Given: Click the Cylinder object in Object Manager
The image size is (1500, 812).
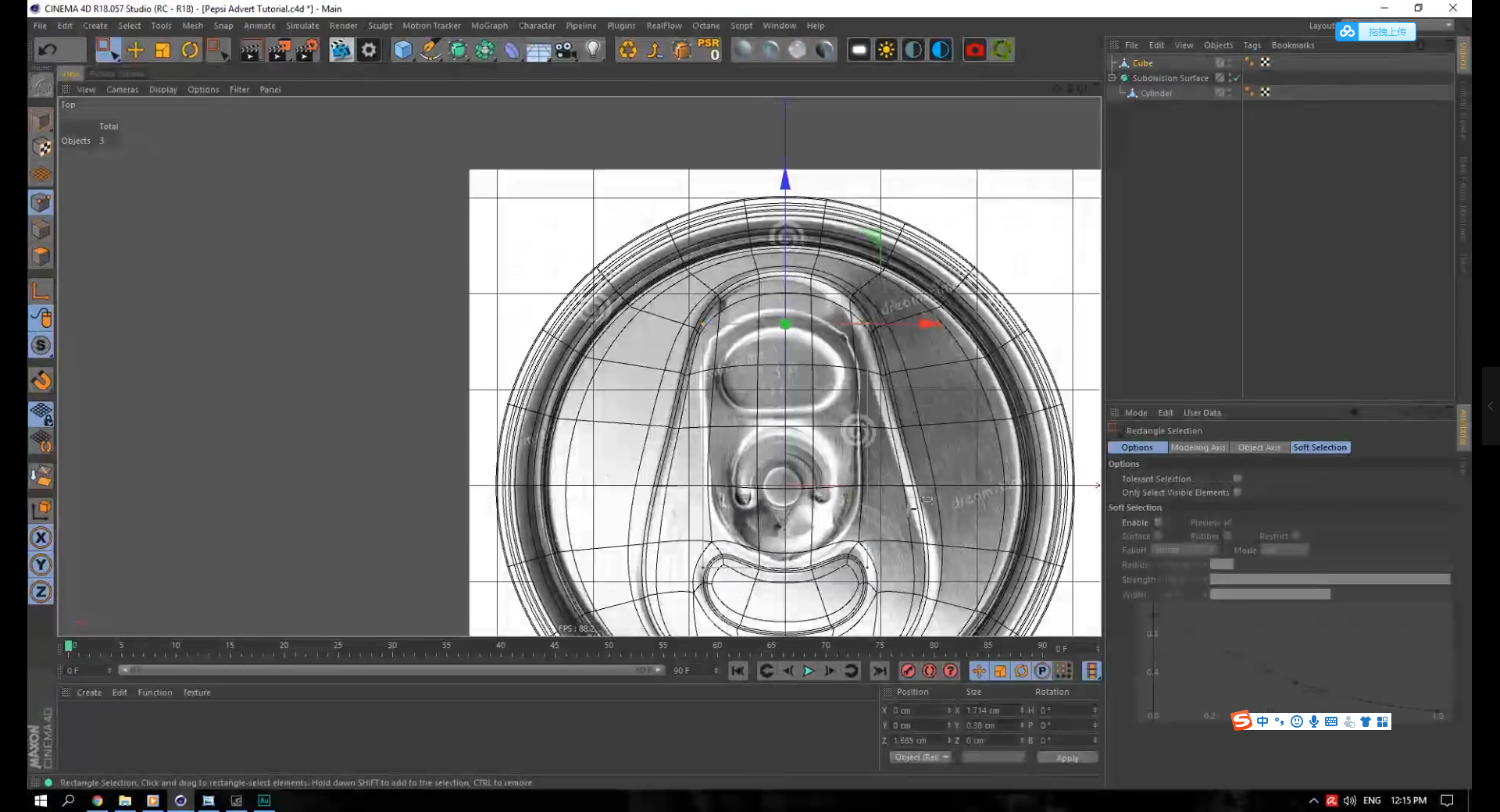Looking at the screenshot, I should click(x=1156, y=93).
